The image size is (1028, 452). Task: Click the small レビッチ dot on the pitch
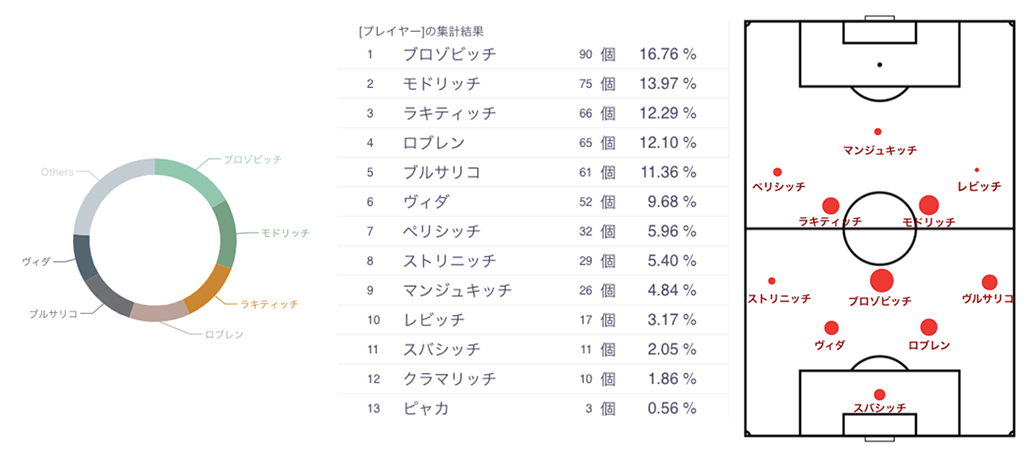[977, 170]
